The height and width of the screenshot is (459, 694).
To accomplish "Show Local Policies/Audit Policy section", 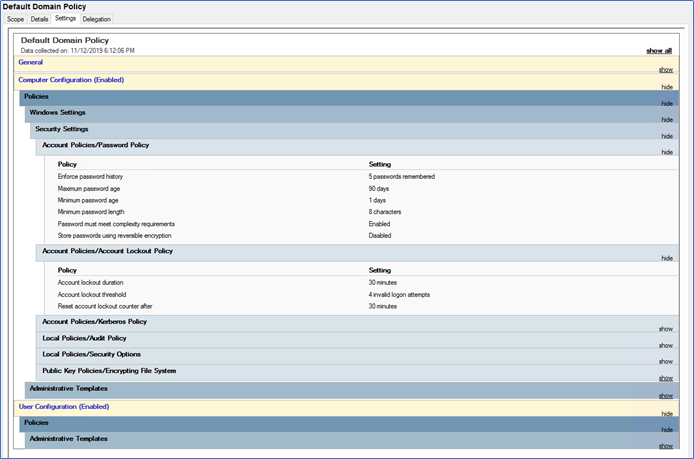I will coord(665,345).
